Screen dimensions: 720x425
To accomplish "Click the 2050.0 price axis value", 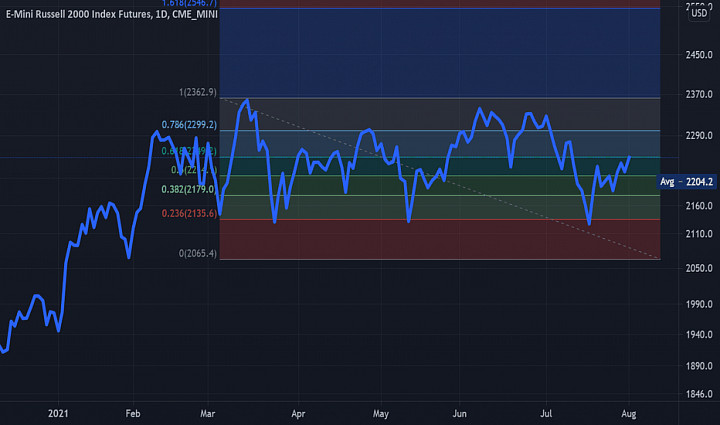I will pyautogui.click(x=699, y=268).
